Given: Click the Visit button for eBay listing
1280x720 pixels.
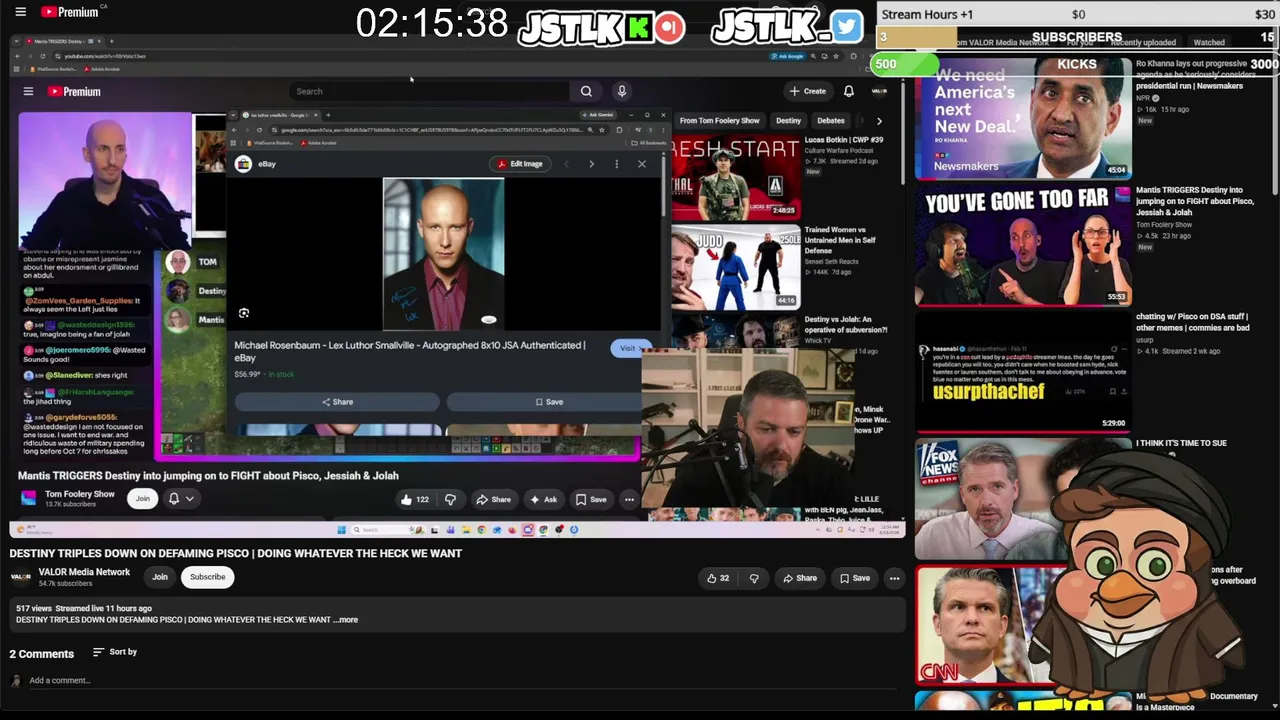Looking at the screenshot, I should (x=628, y=348).
